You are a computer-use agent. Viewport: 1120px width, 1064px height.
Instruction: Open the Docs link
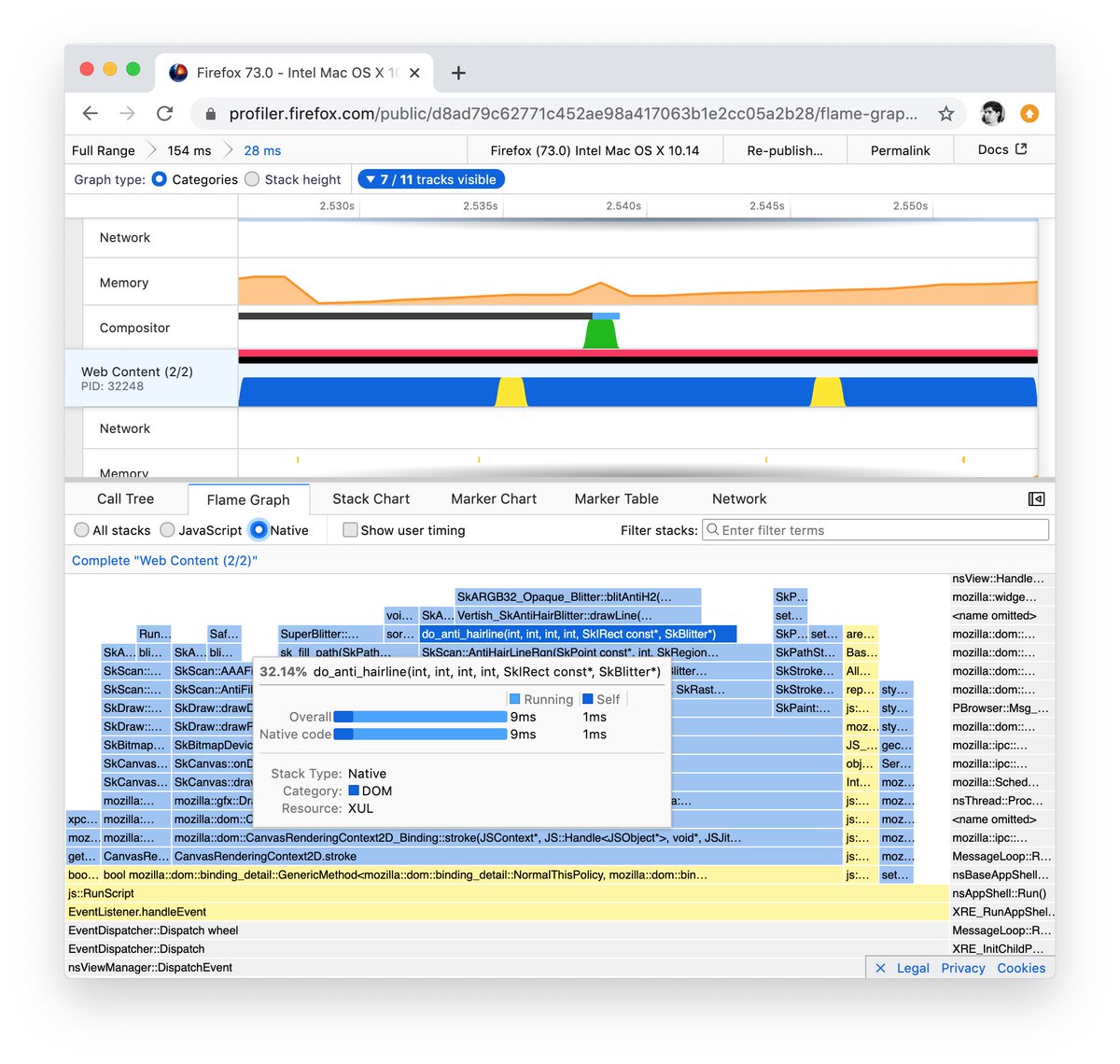(1002, 149)
